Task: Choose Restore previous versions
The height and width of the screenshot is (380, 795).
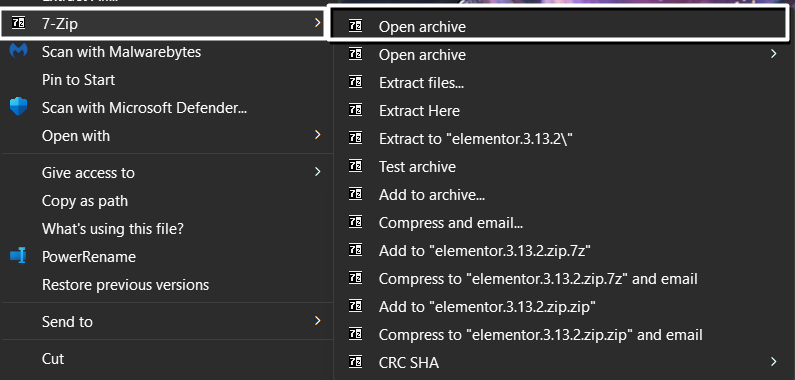Action: pyautogui.click(x=125, y=285)
